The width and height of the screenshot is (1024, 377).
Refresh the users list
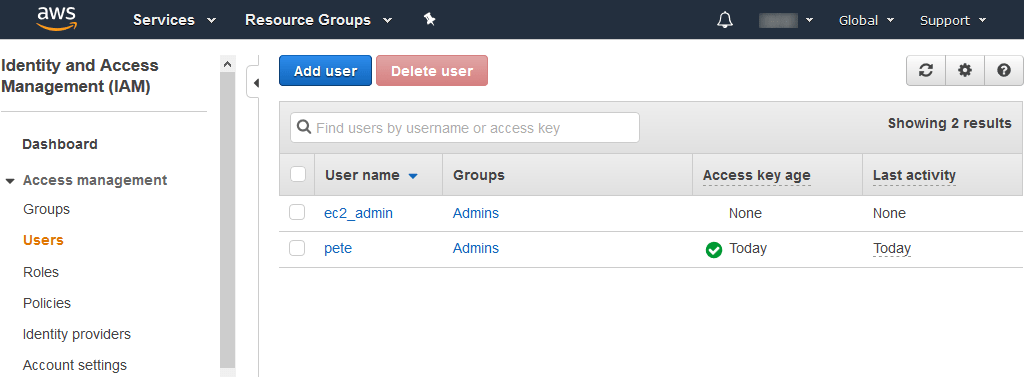pos(925,71)
